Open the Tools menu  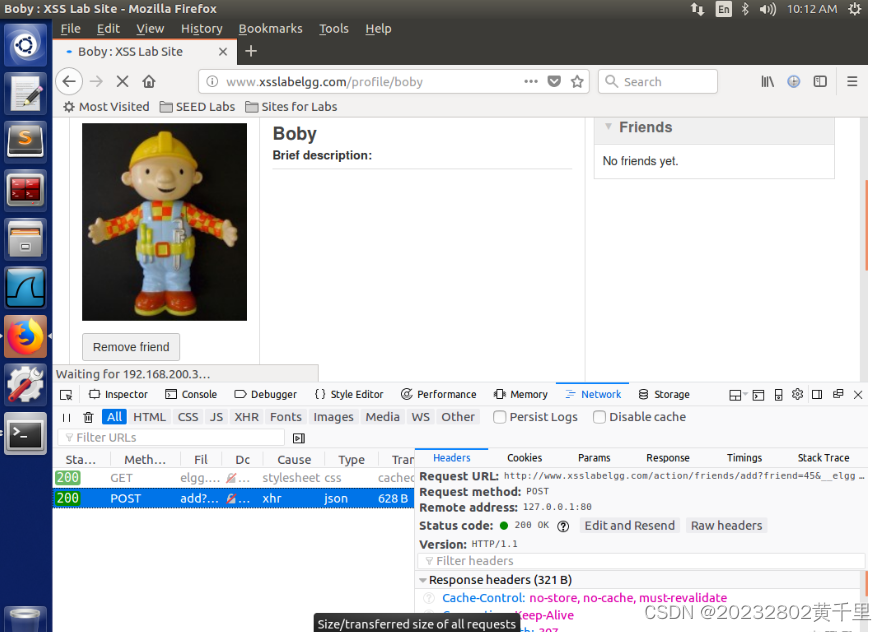pyautogui.click(x=334, y=28)
